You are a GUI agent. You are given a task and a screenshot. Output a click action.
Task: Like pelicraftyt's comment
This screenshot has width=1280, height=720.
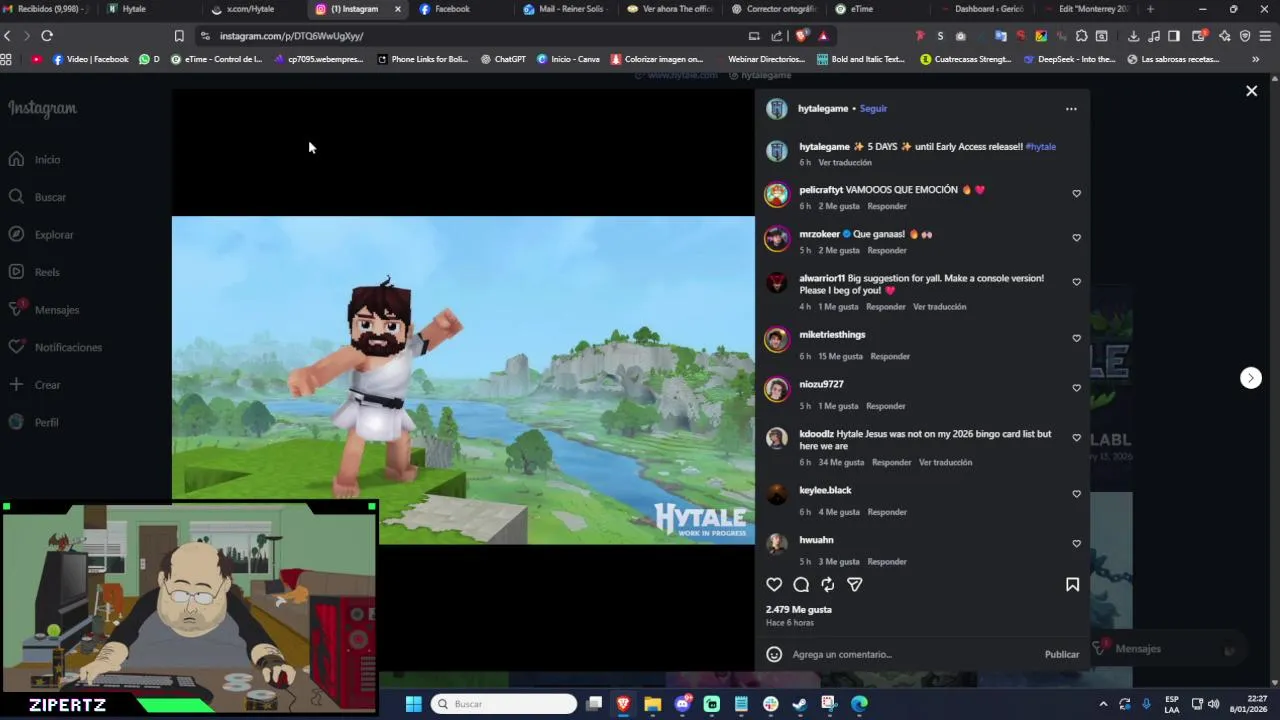[1077, 194]
